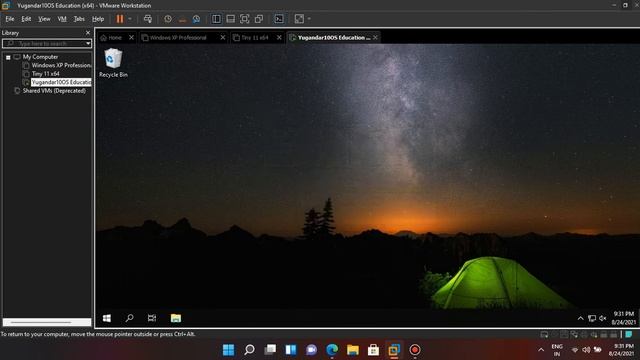This screenshot has width=640, height=360.
Task: Select My Computer in the library tree
Action: (x=40, y=57)
